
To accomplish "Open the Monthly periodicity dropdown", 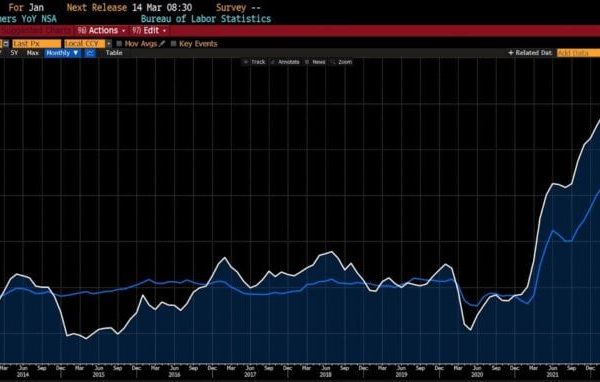I will click(x=62, y=53).
